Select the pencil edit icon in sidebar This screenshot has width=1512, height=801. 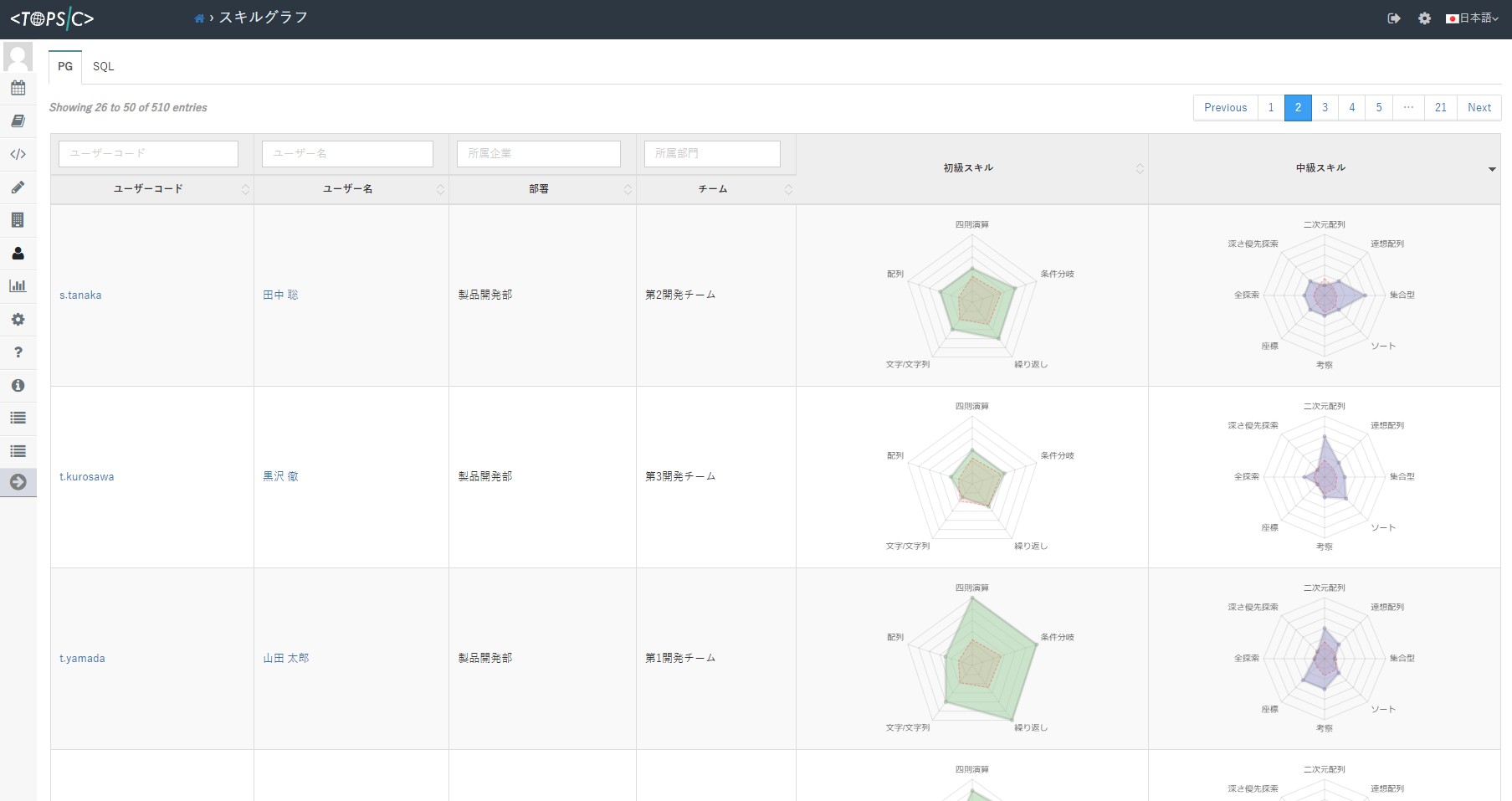18,187
